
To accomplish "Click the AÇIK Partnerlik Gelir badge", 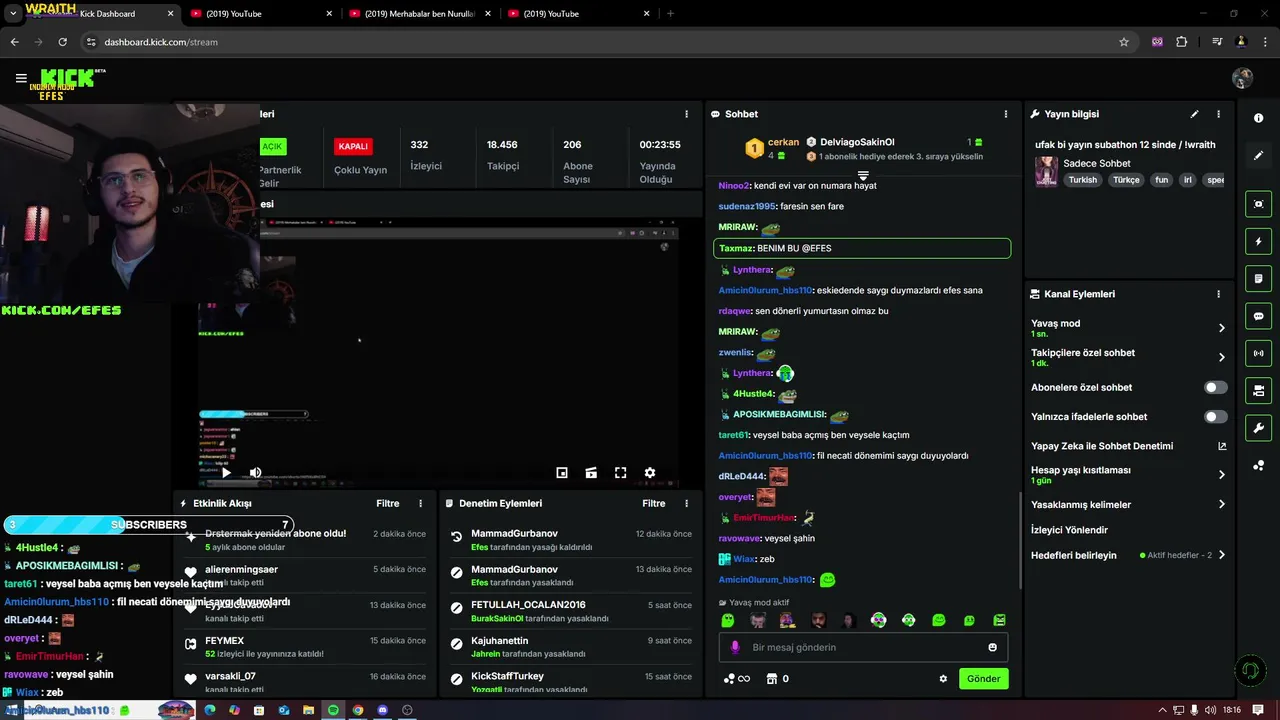I will (x=272, y=146).
